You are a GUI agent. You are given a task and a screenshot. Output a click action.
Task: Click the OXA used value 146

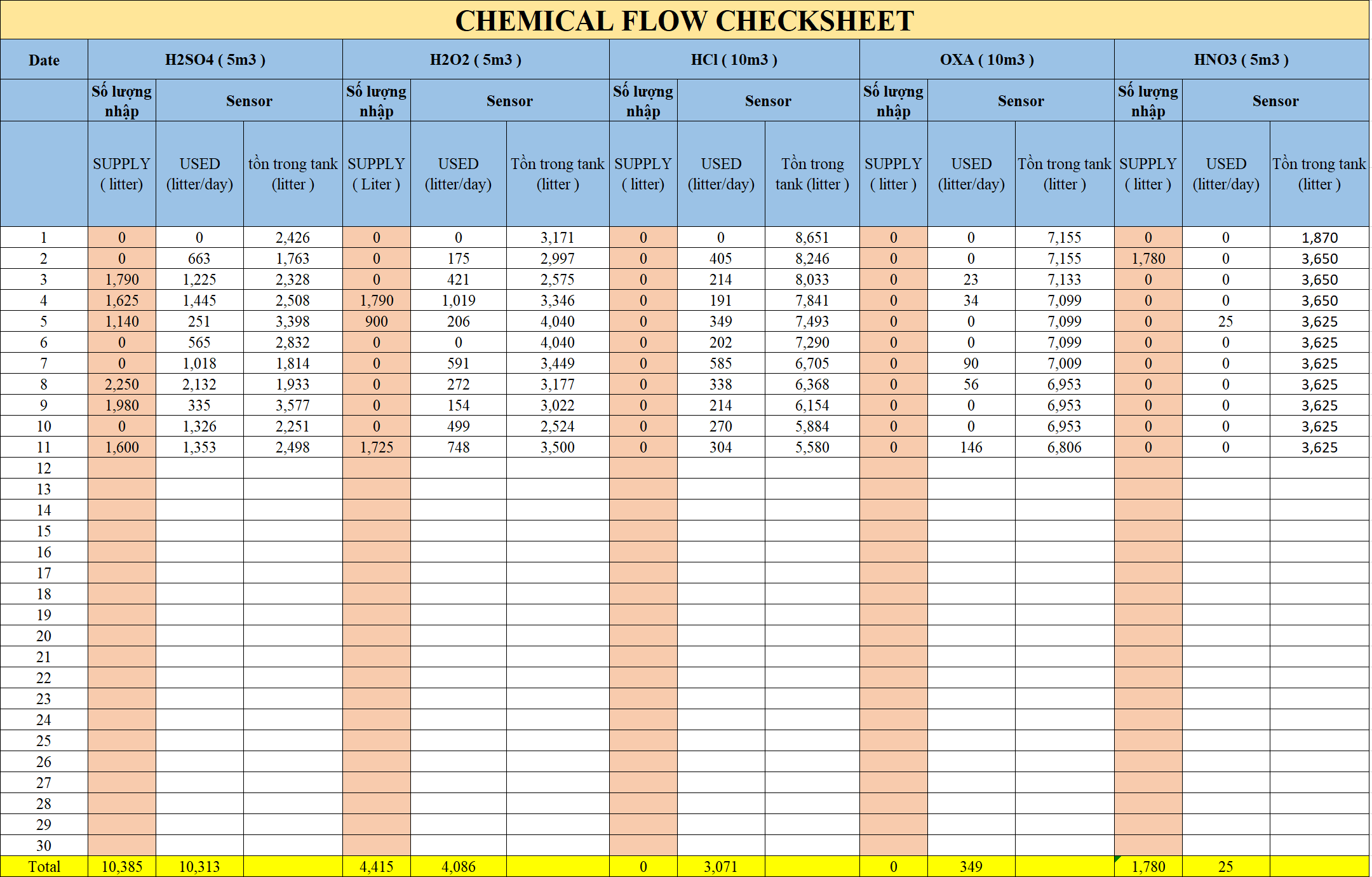[x=971, y=447]
